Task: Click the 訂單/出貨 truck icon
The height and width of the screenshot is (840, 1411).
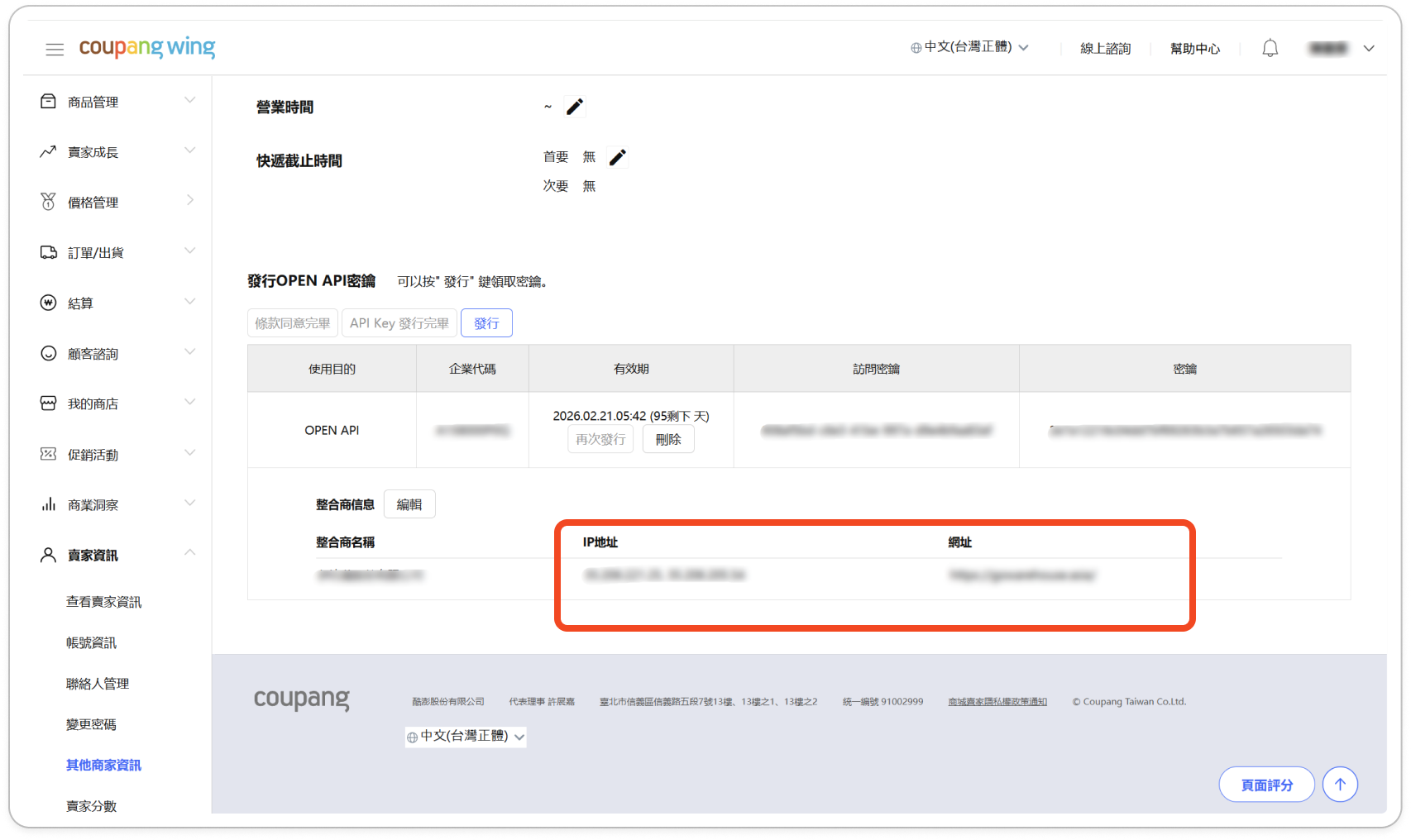Action: 48,252
